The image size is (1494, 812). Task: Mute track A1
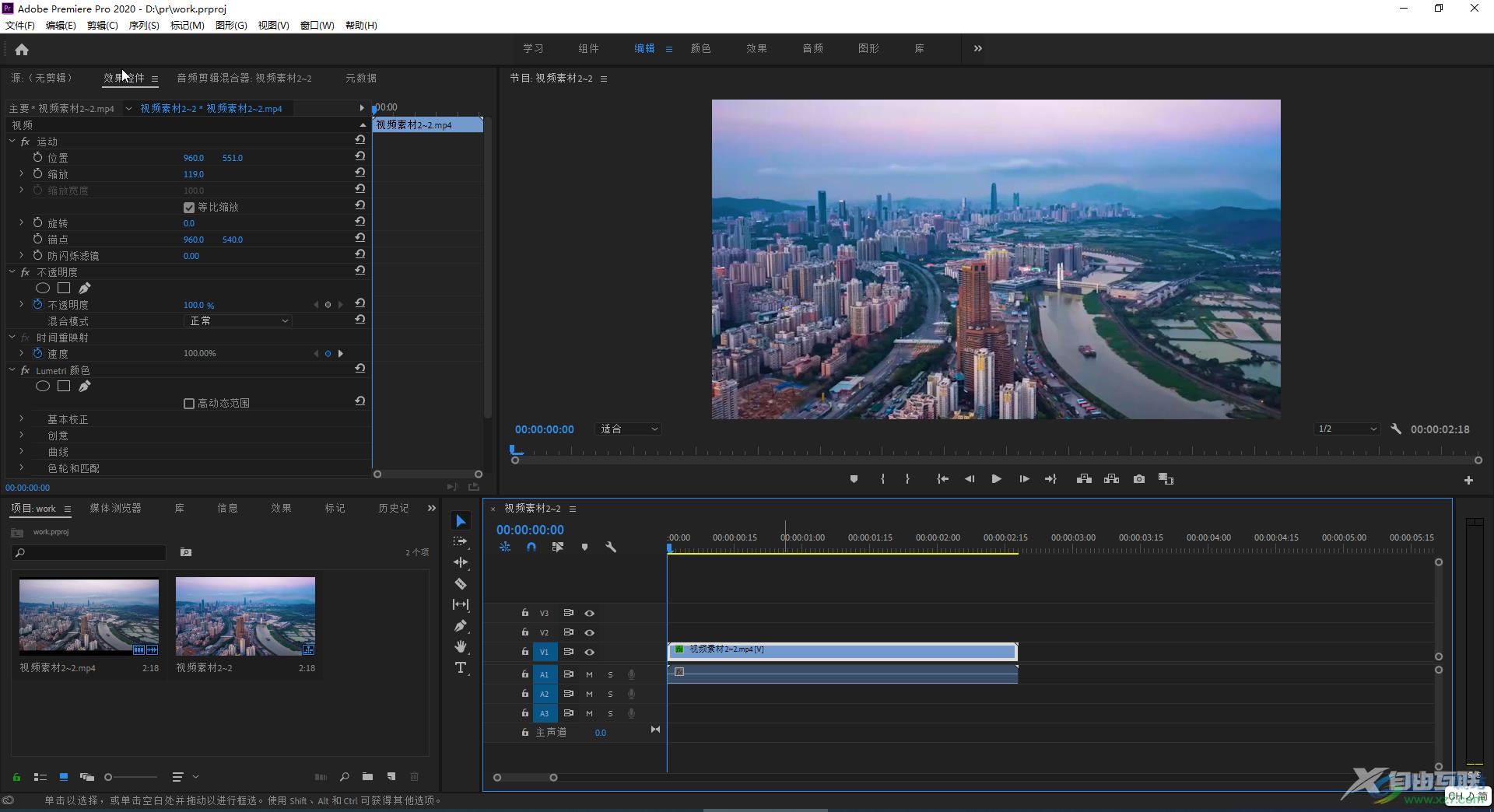(589, 674)
